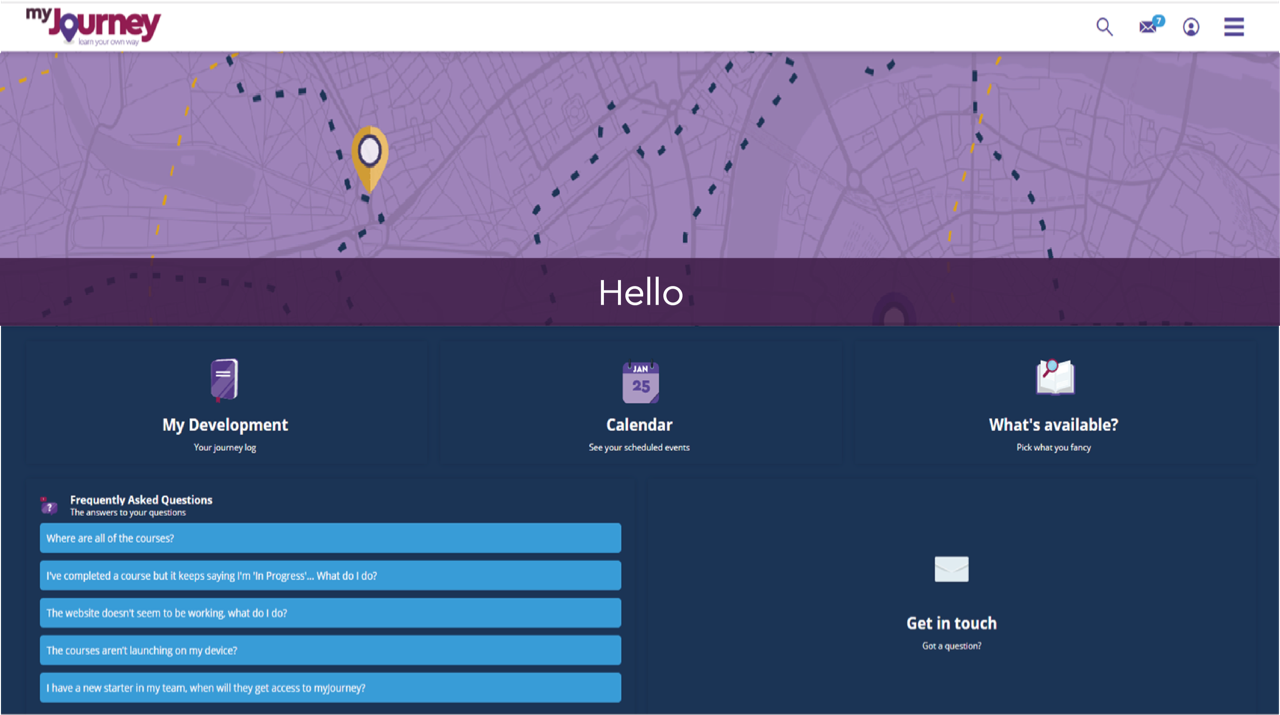
Task: Open the hamburger menu
Action: coord(1234,27)
